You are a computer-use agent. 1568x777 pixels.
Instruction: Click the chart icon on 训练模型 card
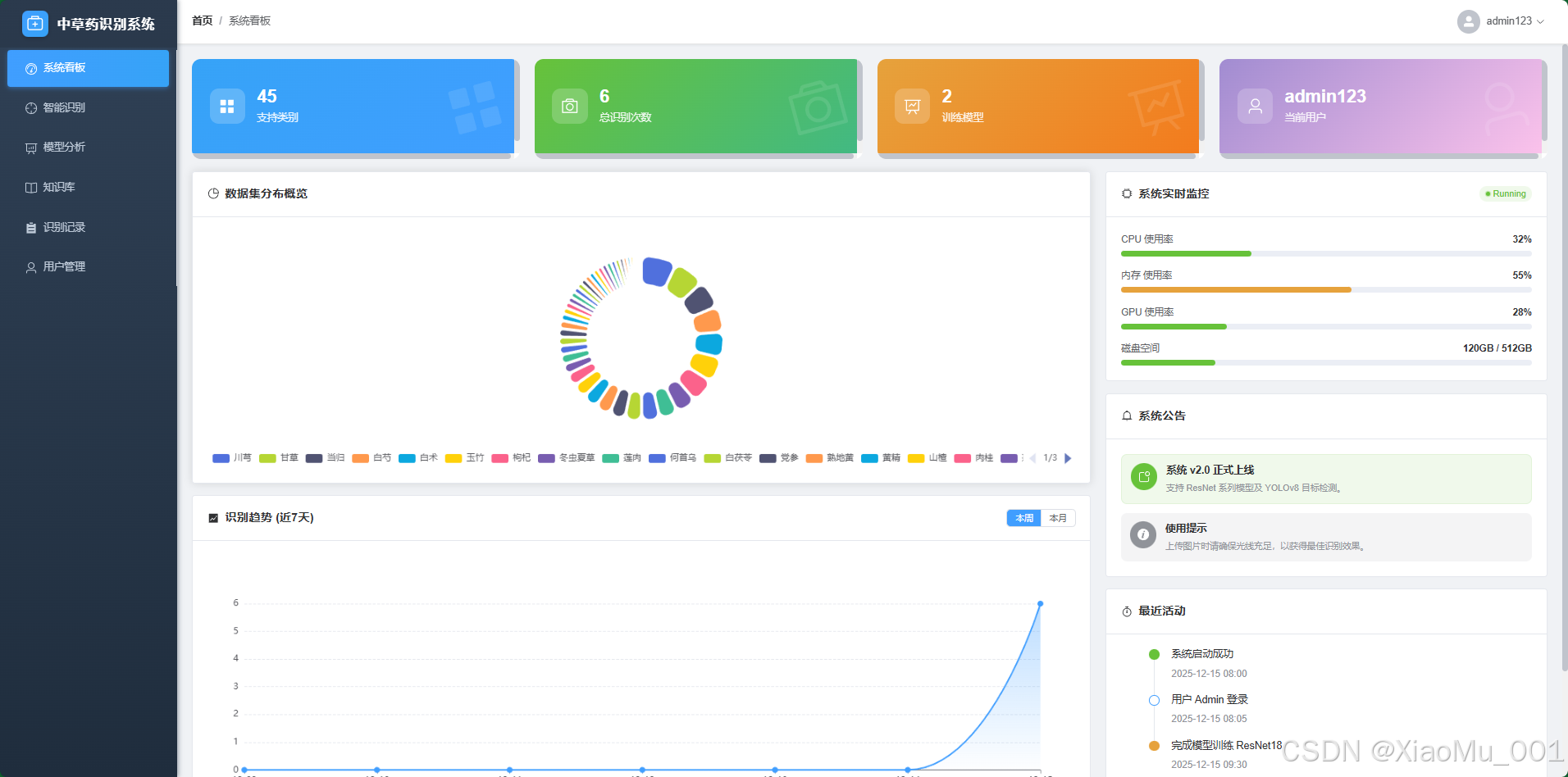click(912, 106)
